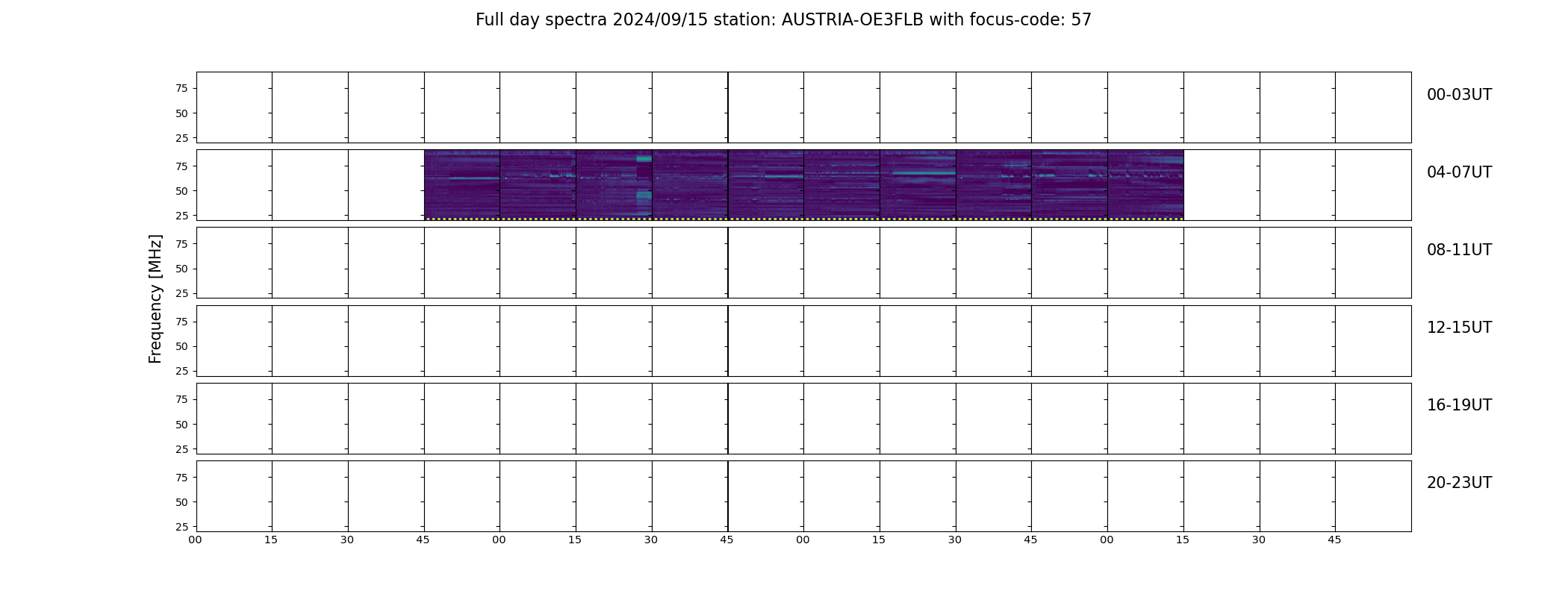1568x597 pixels.
Task: Select the '20-23UT' row label
Action: (x=1459, y=483)
